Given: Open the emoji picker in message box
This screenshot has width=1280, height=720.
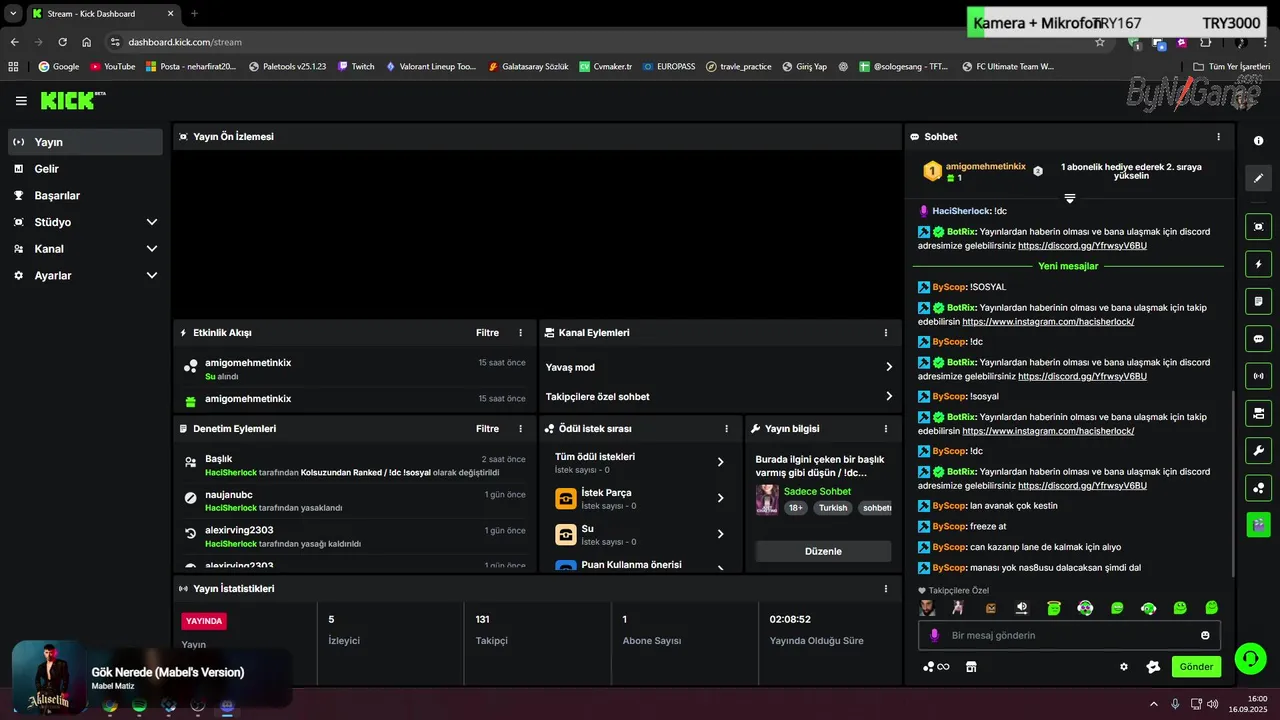Looking at the screenshot, I should click(1205, 635).
